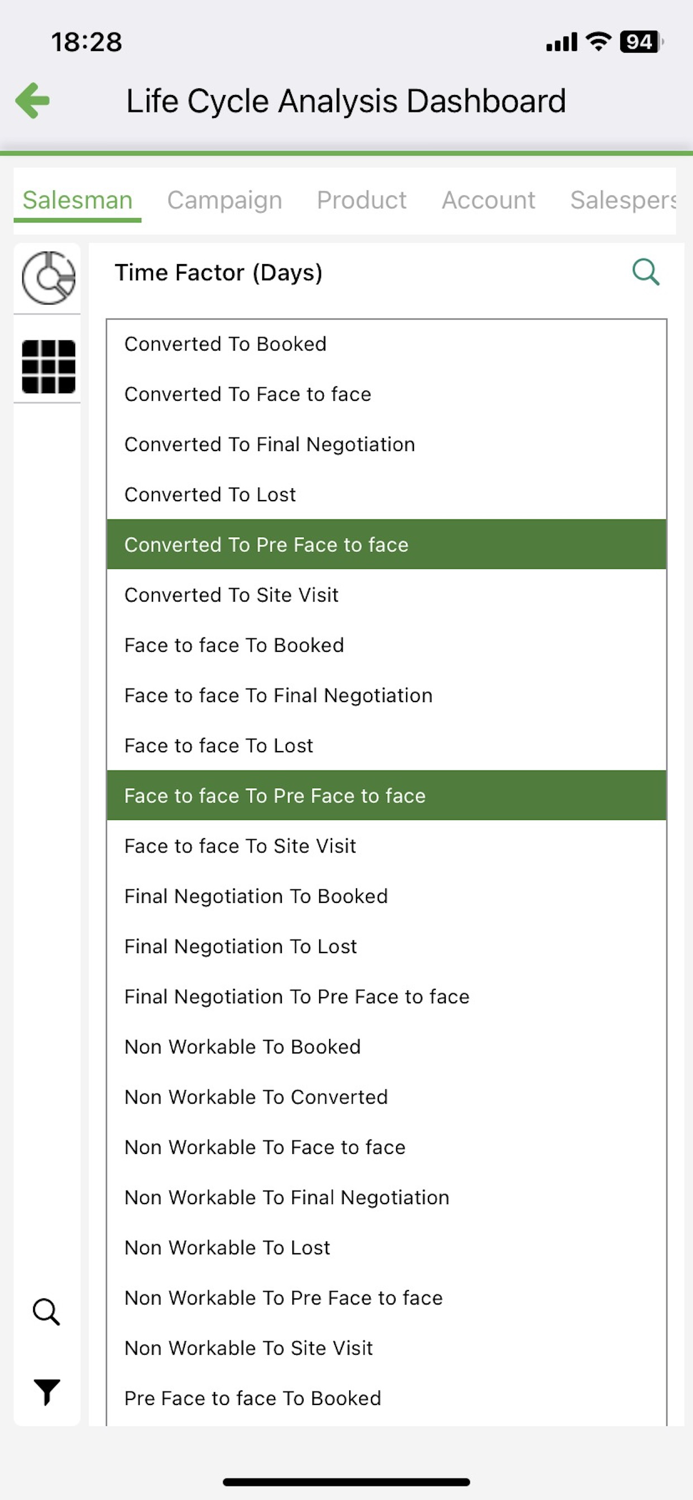Switch to the grid view icon
The width and height of the screenshot is (693, 1500).
tap(47, 367)
